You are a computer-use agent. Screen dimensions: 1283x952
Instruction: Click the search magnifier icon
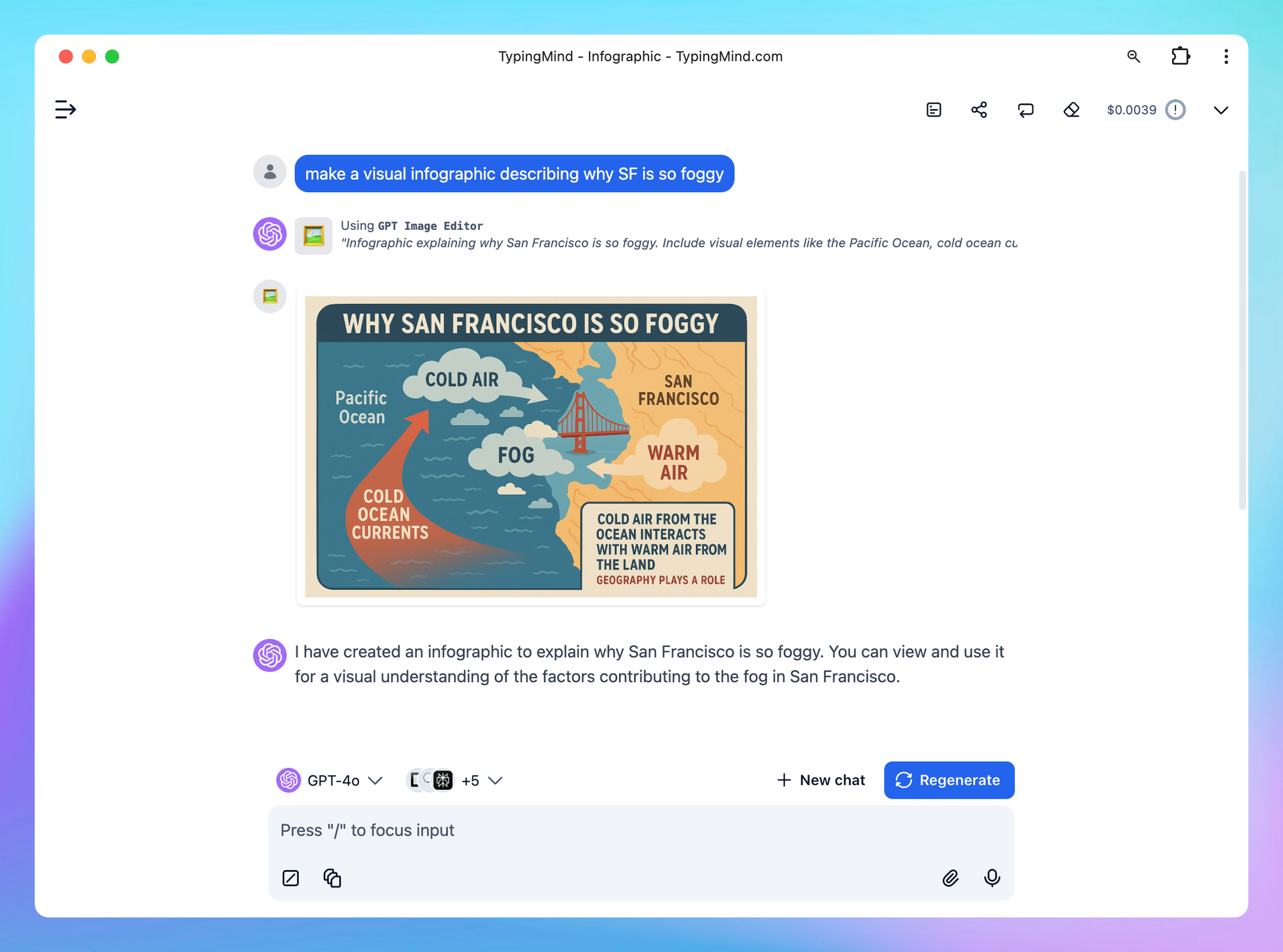pyautogui.click(x=1133, y=56)
